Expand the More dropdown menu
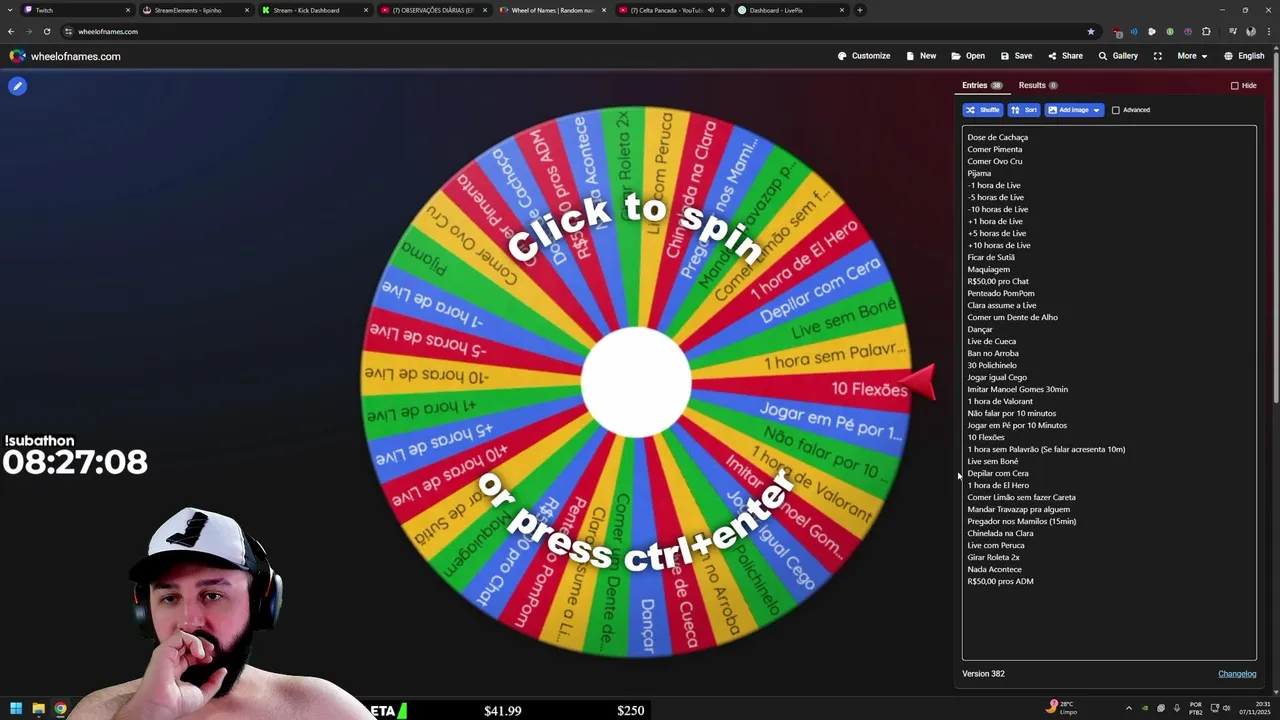This screenshot has height=720, width=1280. (1192, 56)
